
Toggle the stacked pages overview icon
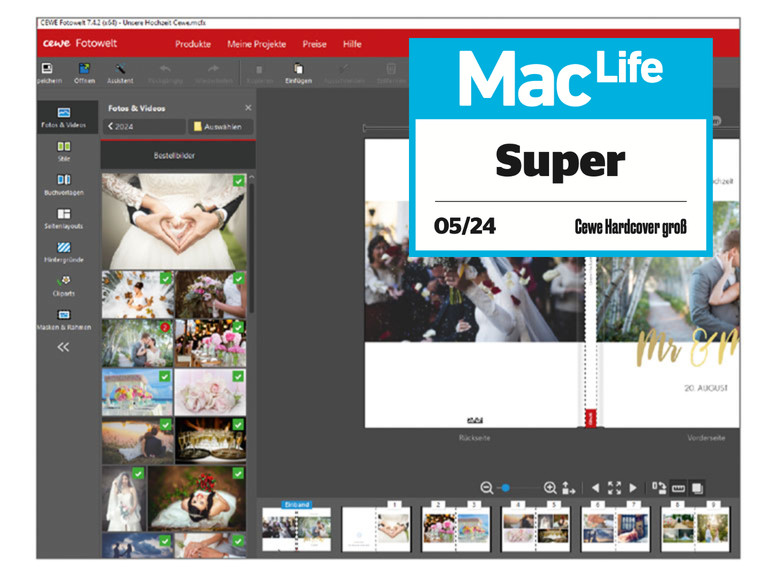pyautogui.click(x=697, y=488)
